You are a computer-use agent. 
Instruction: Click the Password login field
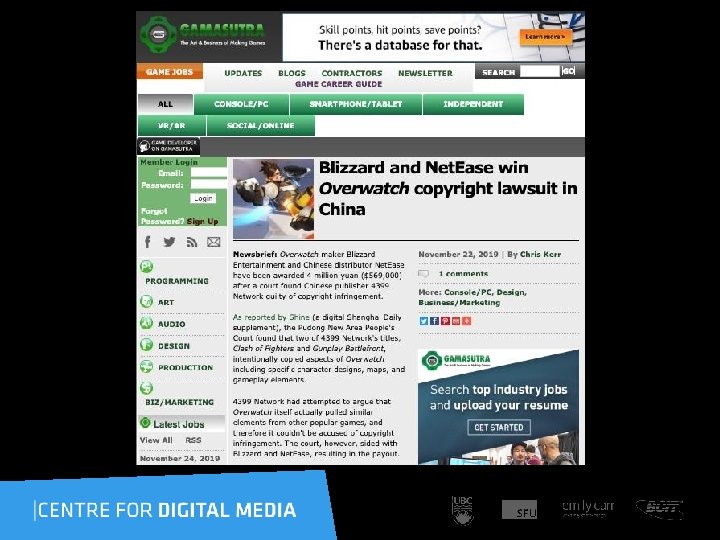pyautogui.click(x=208, y=184)
